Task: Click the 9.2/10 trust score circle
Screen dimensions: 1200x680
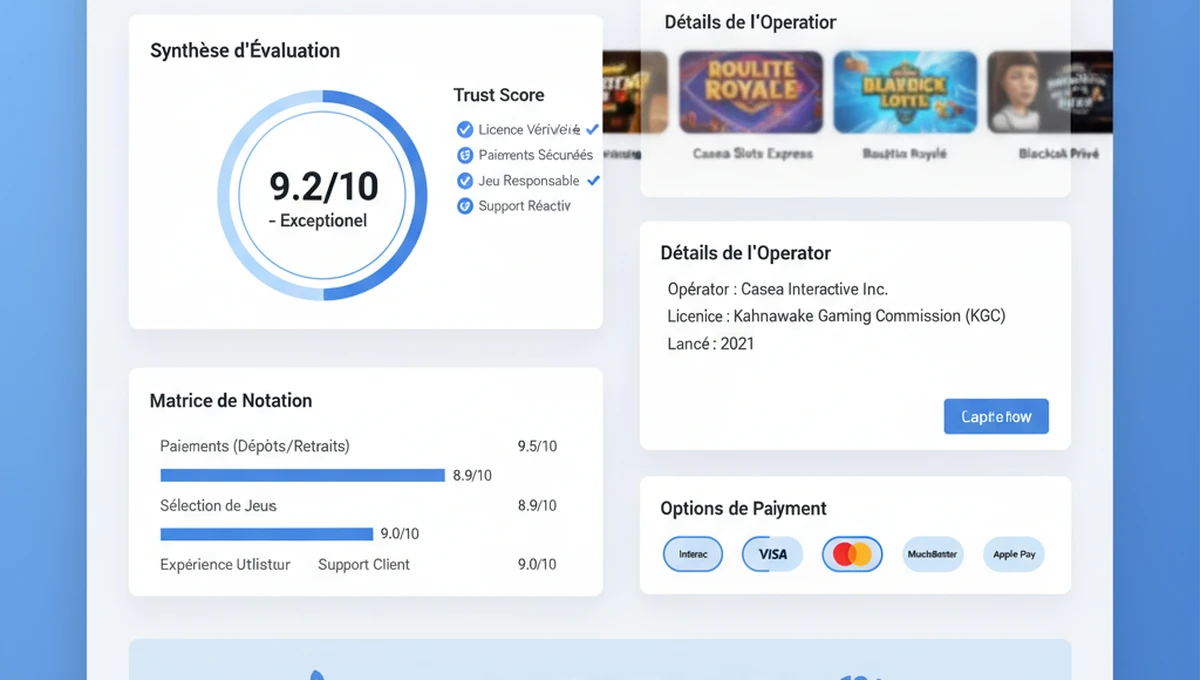Action: [x=323, y=195]
